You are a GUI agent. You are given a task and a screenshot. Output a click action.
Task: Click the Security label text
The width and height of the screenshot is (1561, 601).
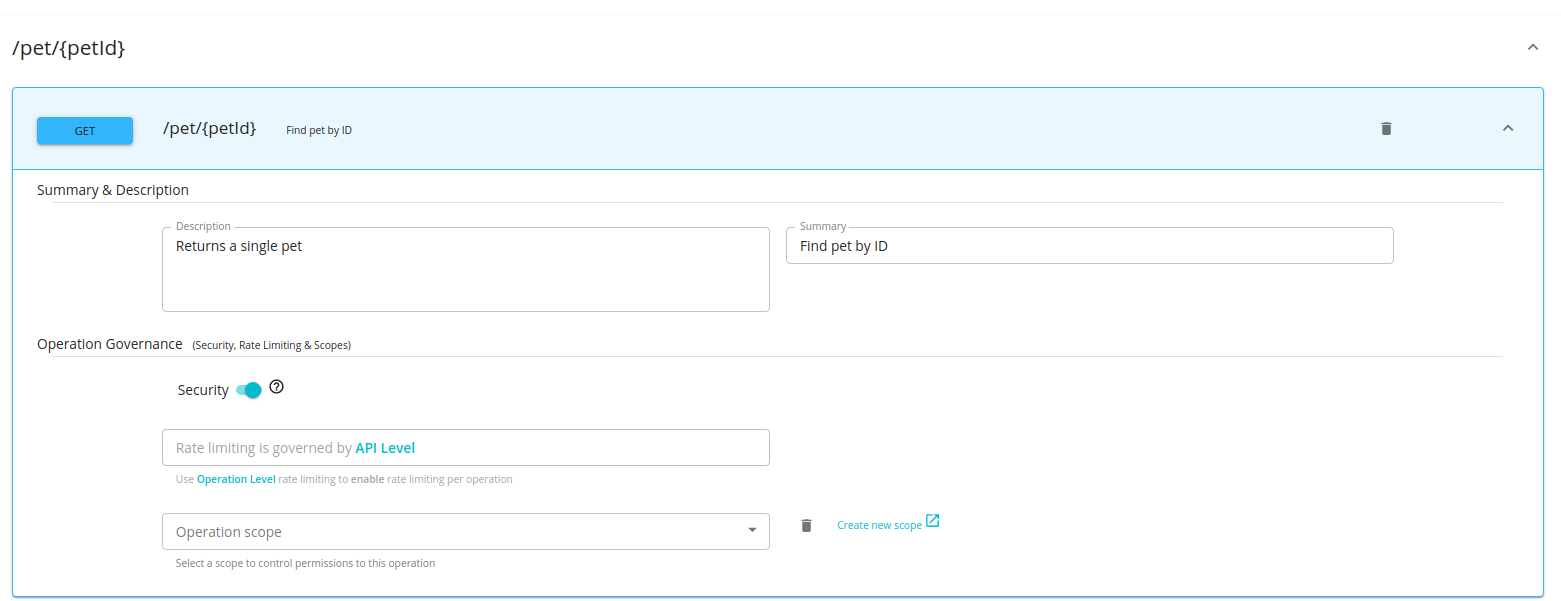click(x=203, y=390)
